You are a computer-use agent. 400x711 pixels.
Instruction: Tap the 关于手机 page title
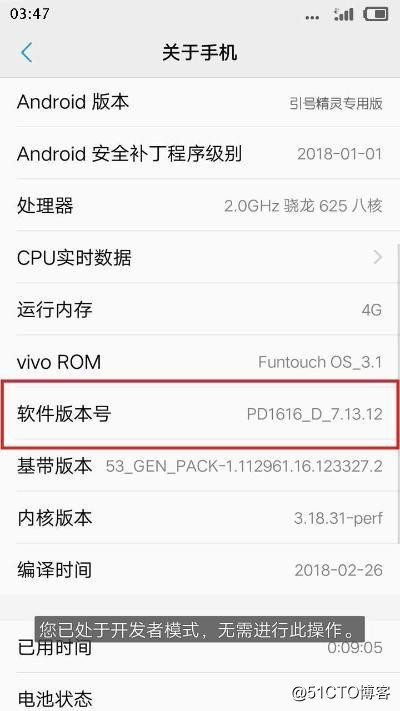(x=200, y=53)
